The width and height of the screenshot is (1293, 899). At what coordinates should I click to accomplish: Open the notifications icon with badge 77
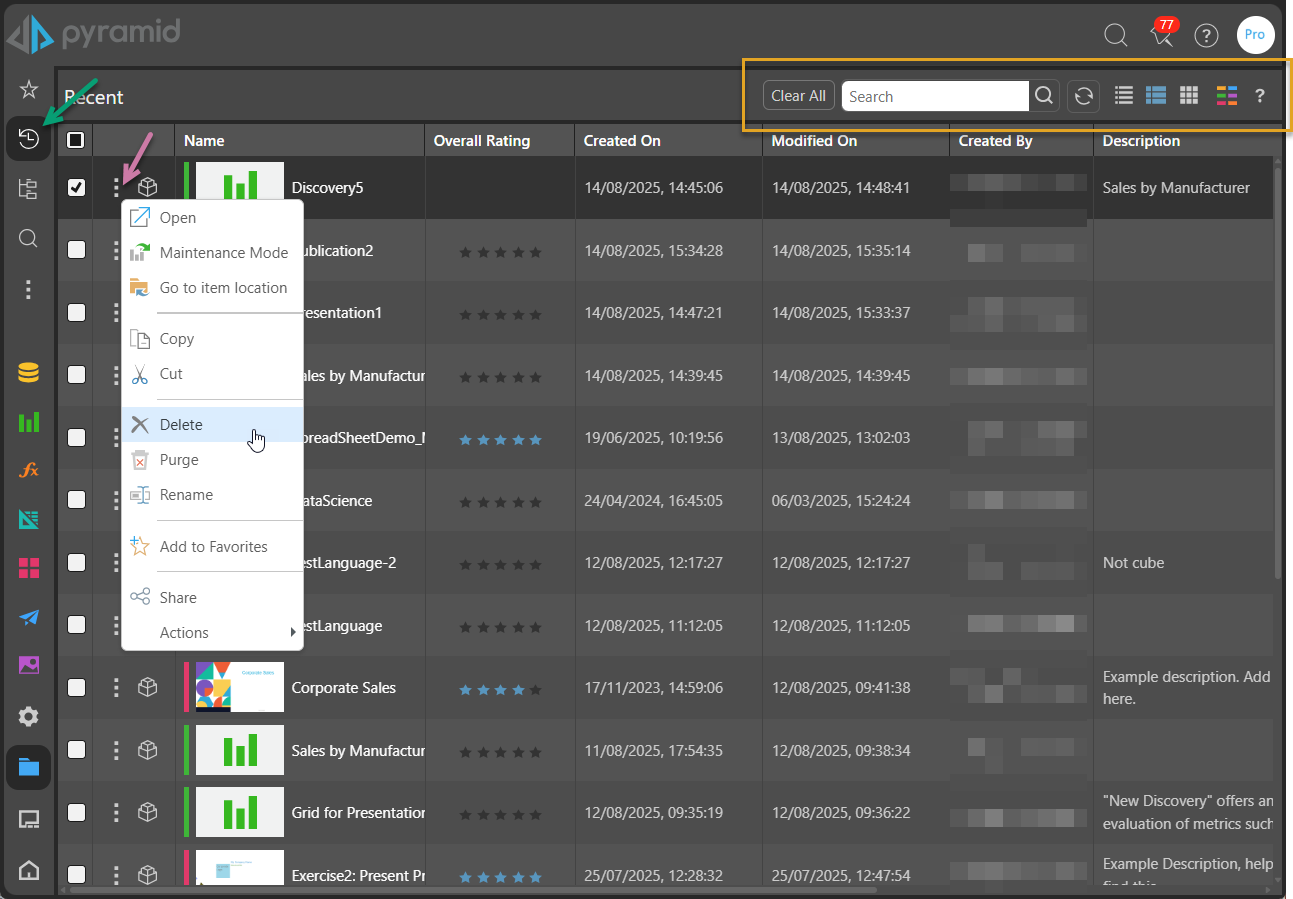1161,36
